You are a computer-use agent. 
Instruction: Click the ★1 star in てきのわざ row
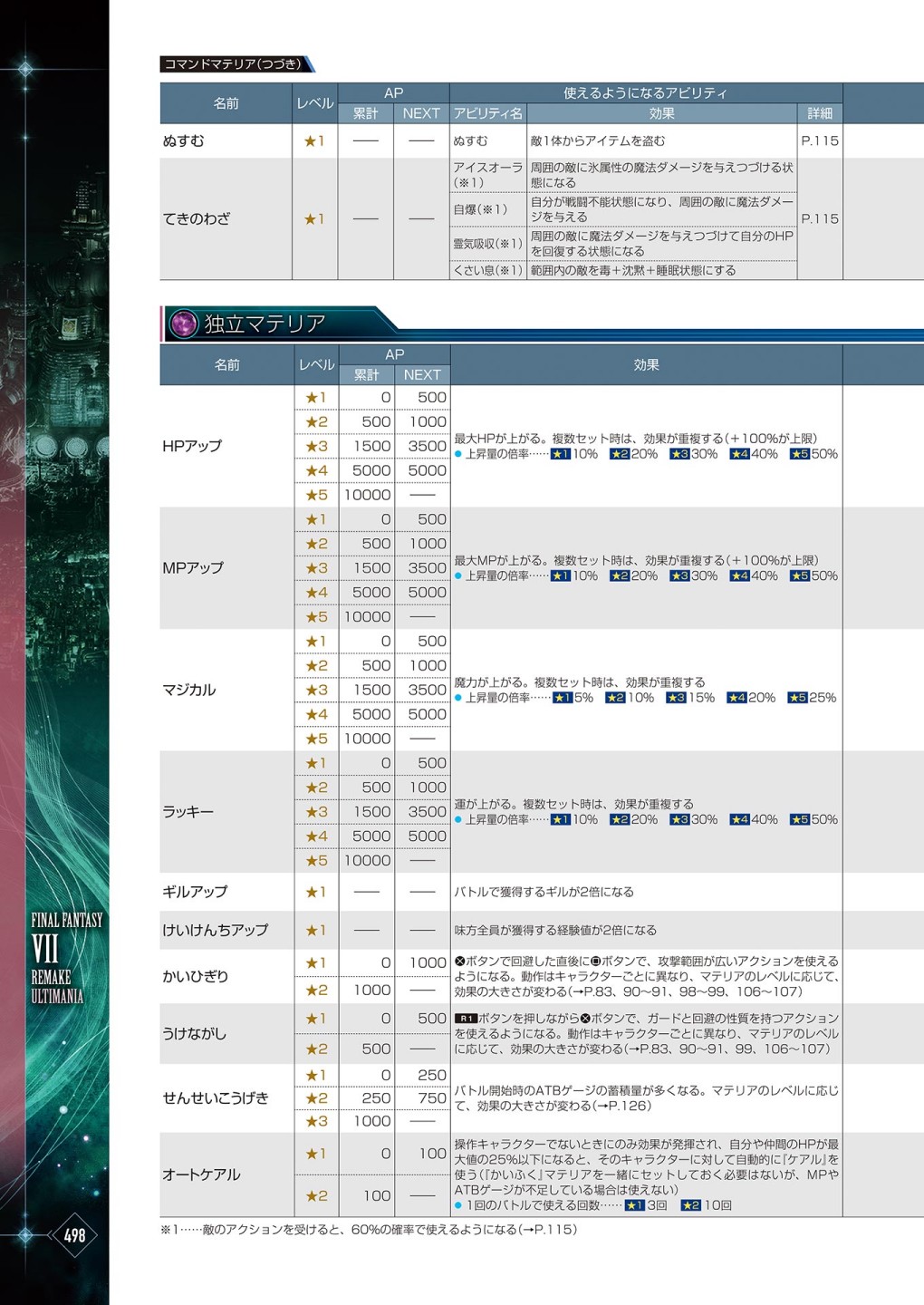click(314, 219)
